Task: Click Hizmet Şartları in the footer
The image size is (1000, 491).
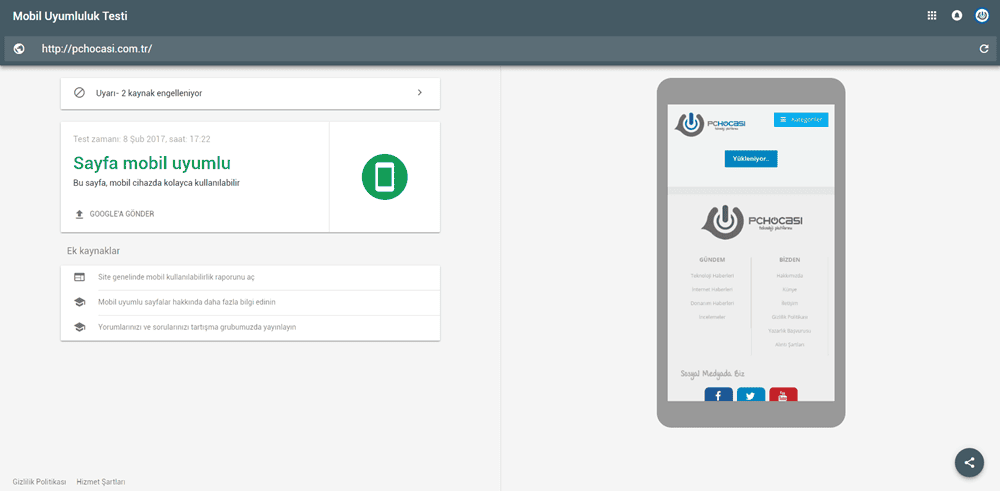Action: (101, 482)
